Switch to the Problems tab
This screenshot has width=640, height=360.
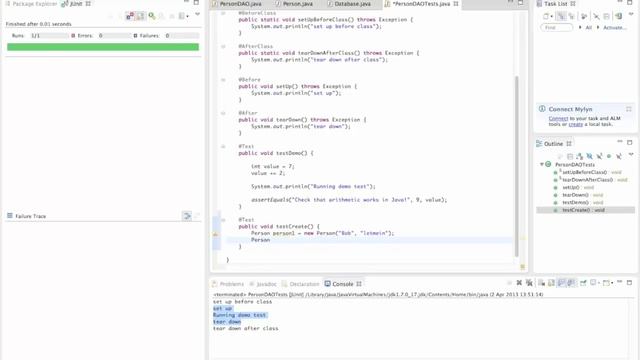coord(228,284)
